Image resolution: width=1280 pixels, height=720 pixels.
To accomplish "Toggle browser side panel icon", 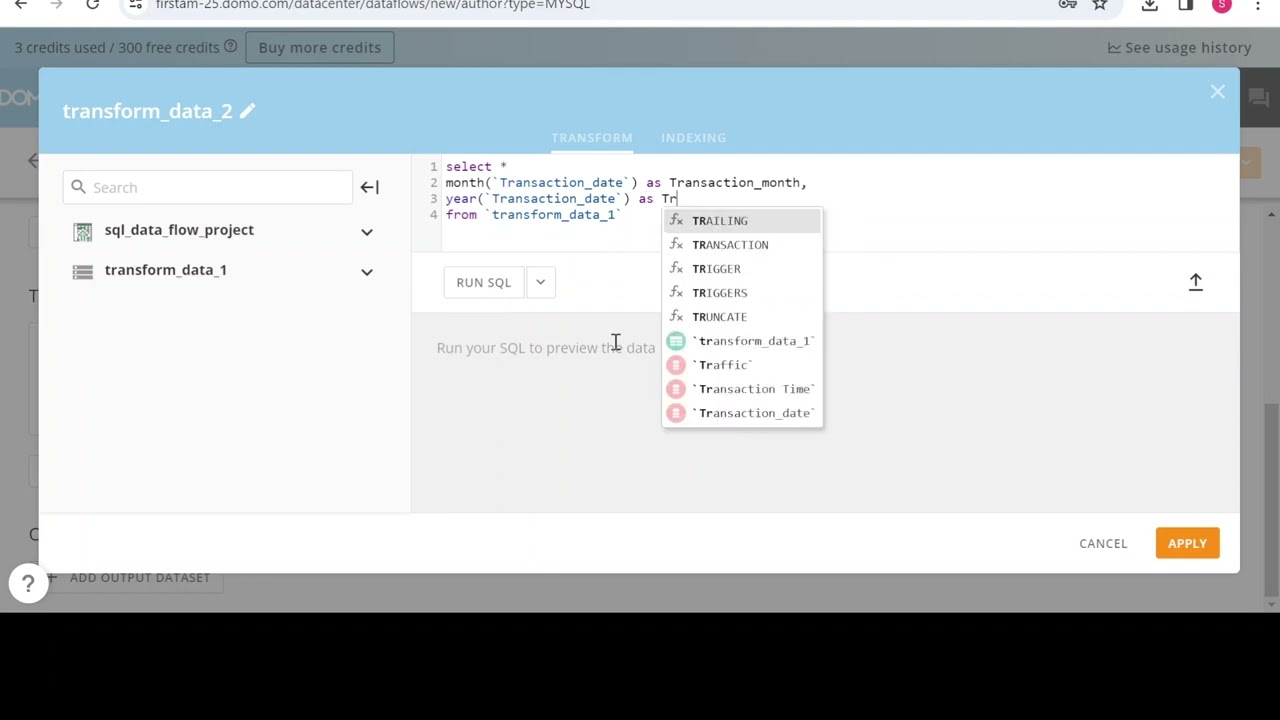I will click(1186, 5).
